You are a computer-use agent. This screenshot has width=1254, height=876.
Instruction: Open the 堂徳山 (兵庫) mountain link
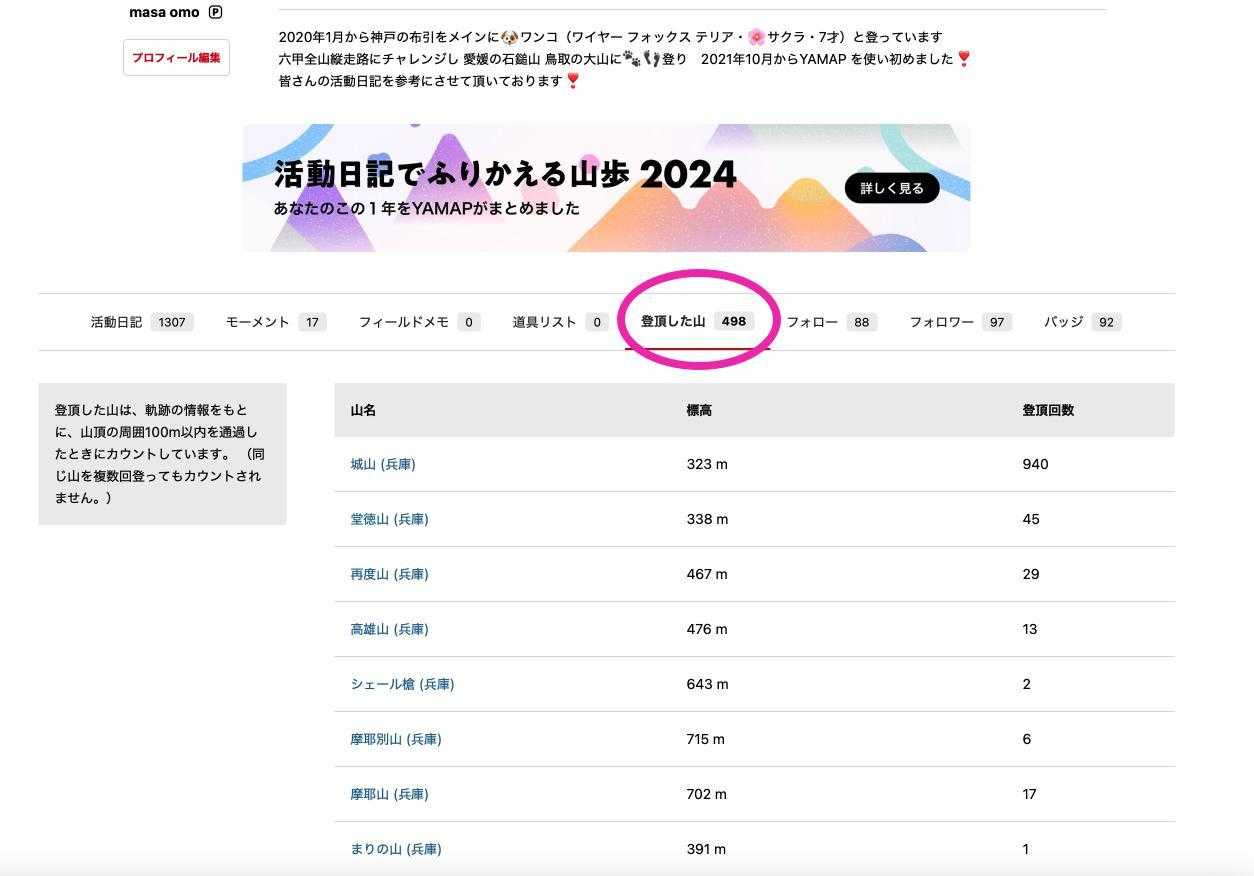pyautogui.click(x=389, y=519)
